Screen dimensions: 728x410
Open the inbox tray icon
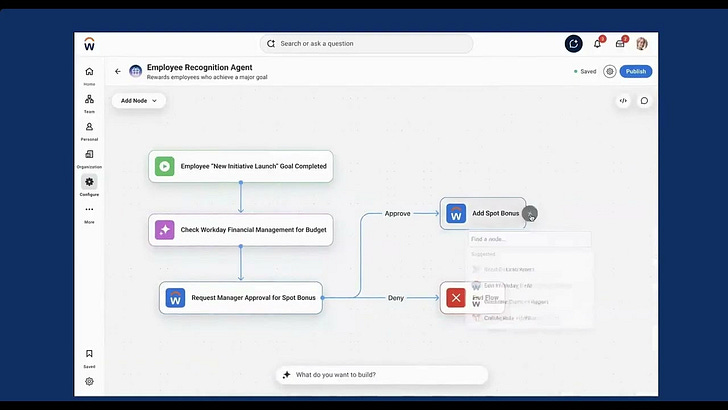coord(620,44)
